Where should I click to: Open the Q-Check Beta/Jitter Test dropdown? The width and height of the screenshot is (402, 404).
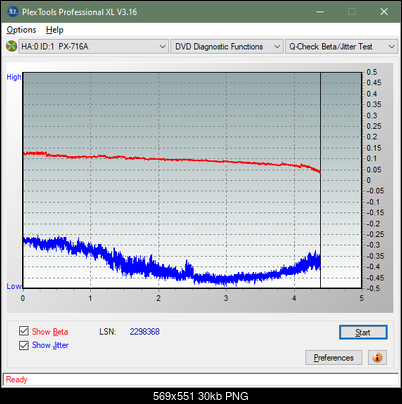point(341,47)
